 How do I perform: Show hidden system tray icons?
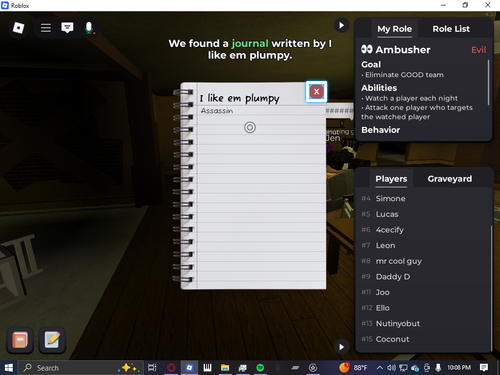380,368
